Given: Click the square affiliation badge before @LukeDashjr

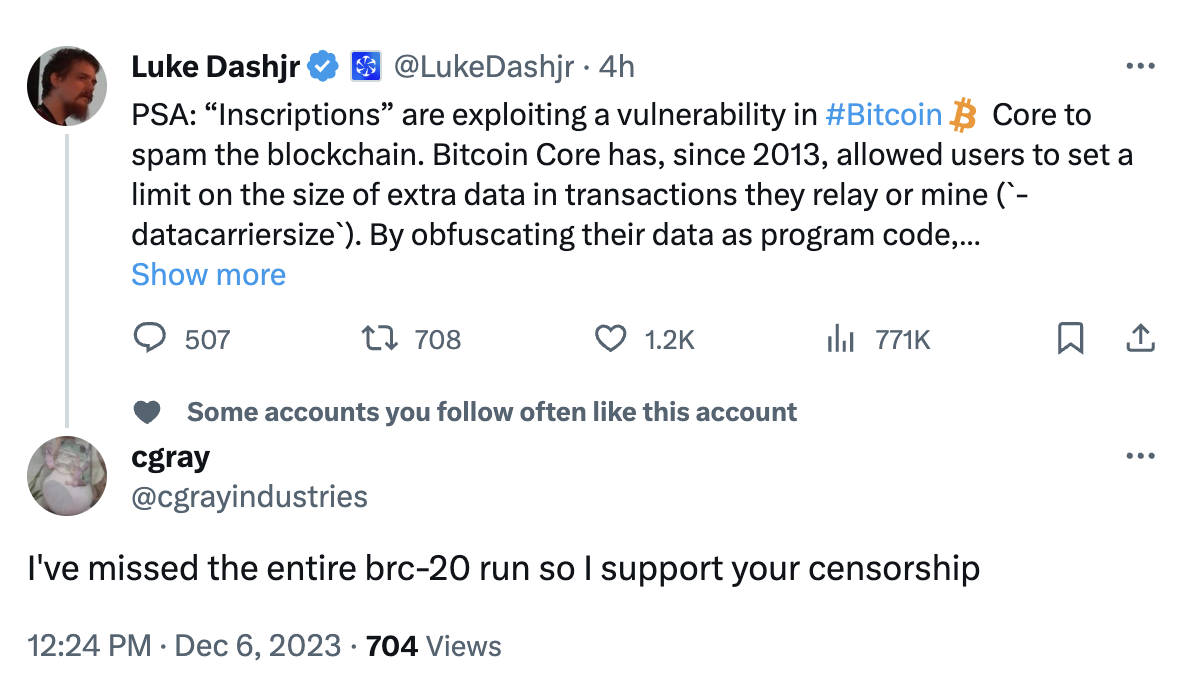Looking at the screenshot, I should tap(364, 67).
